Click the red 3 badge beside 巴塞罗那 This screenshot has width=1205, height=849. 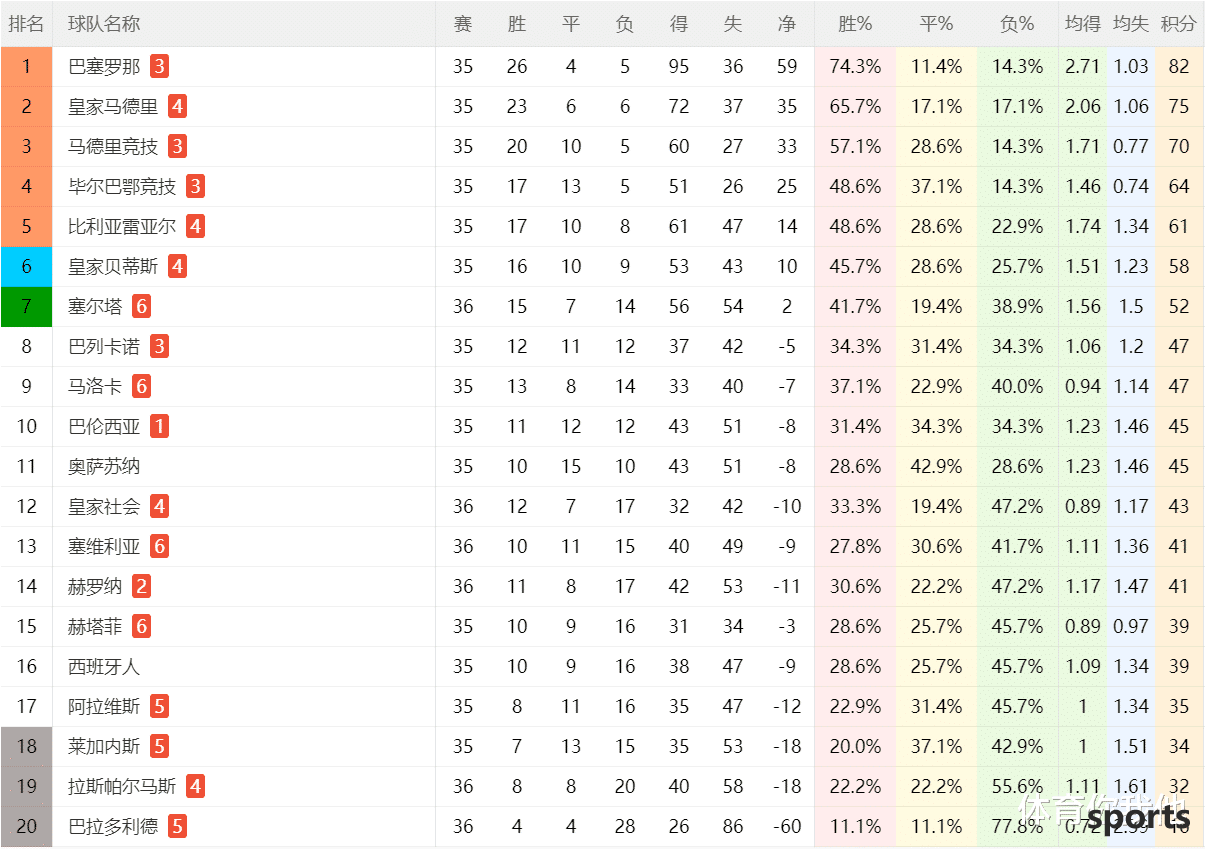tap(159, 67)
